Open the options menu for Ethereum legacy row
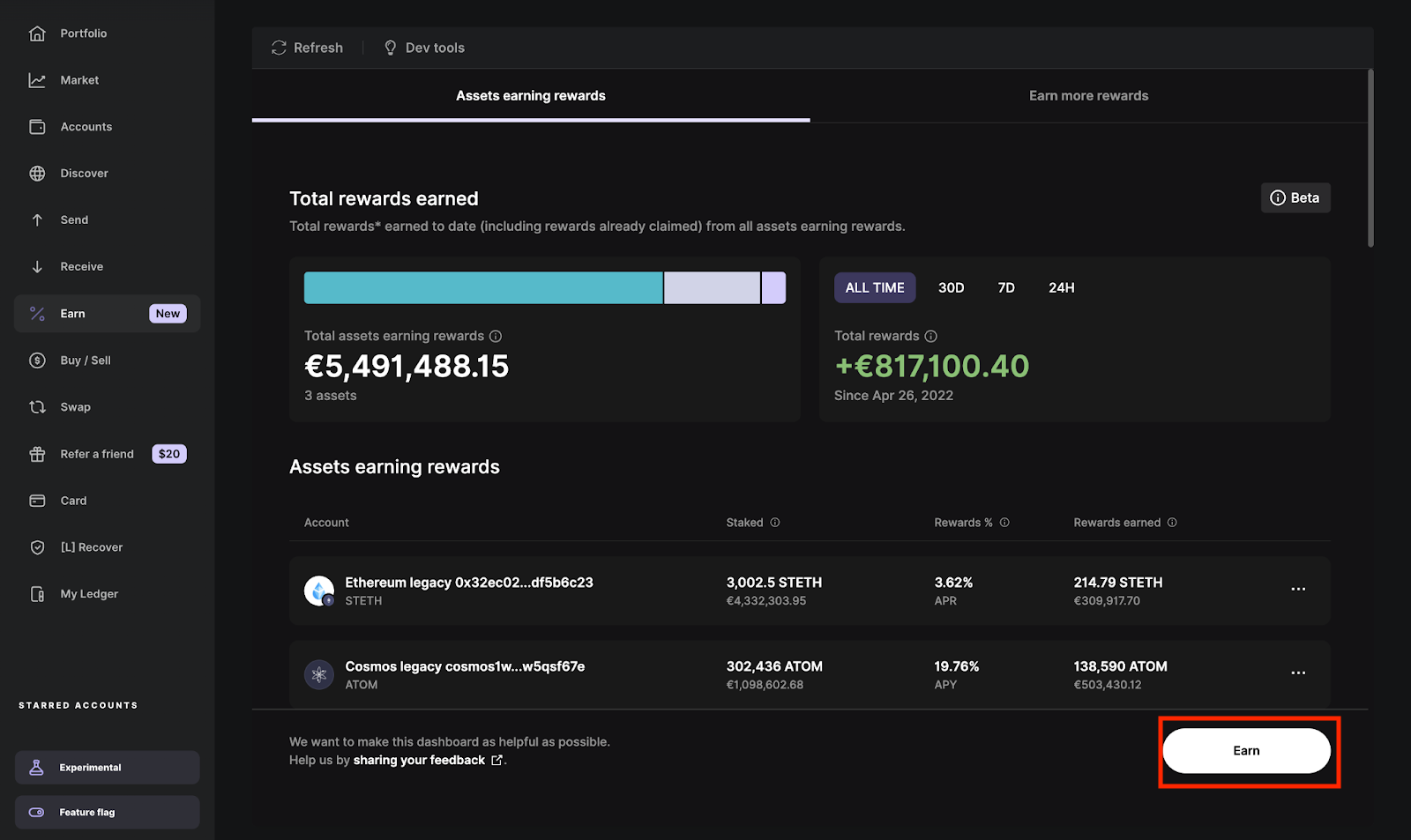The image size is (1411, 840). (1297, 589)
